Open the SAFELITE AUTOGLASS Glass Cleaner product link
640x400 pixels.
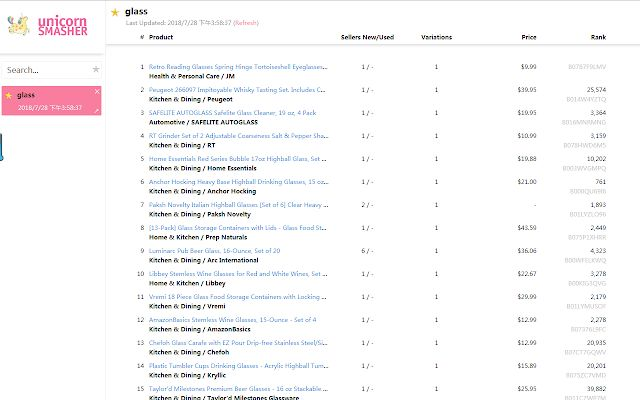pos(232,113)
